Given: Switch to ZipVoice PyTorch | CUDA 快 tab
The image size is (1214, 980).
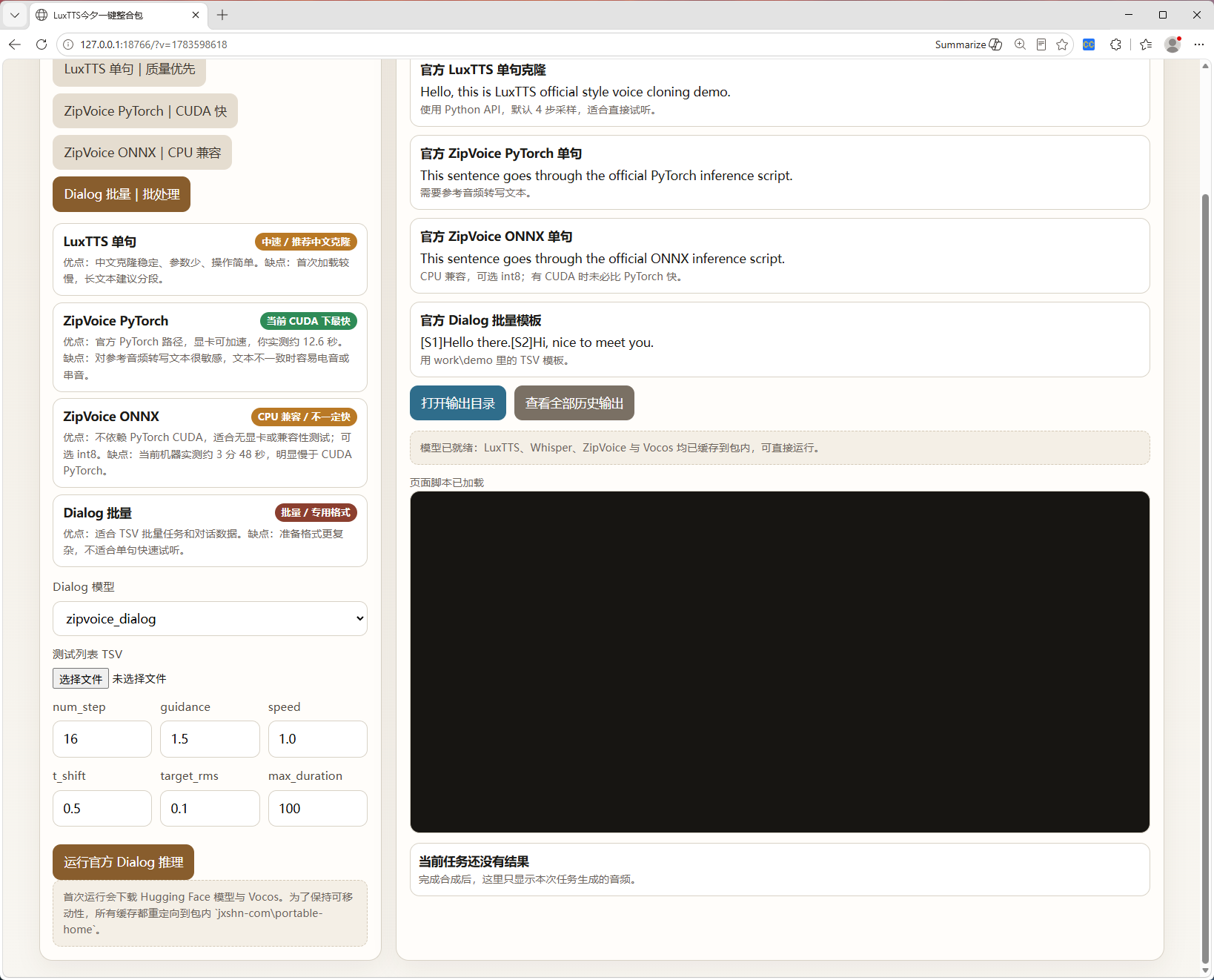Looking at the screenshot, I should pos(145,111).
